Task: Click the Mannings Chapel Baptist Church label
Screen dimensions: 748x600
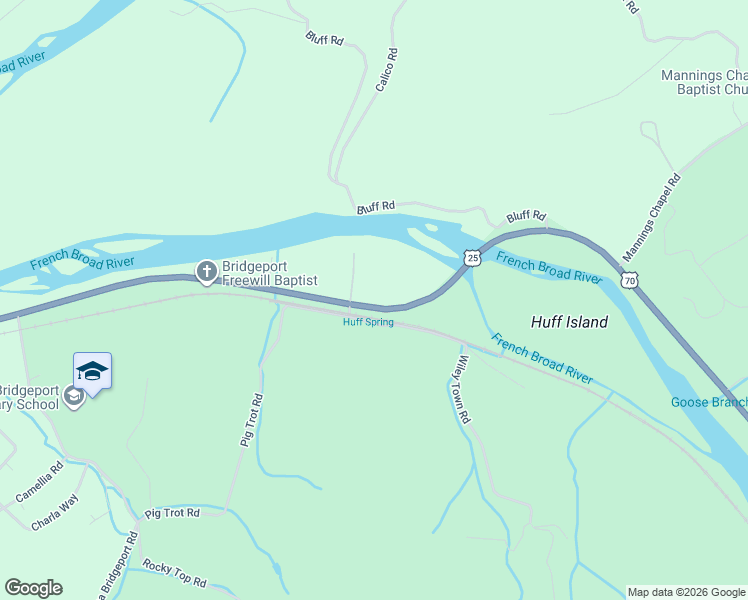Action: click(x=704, y=82)
